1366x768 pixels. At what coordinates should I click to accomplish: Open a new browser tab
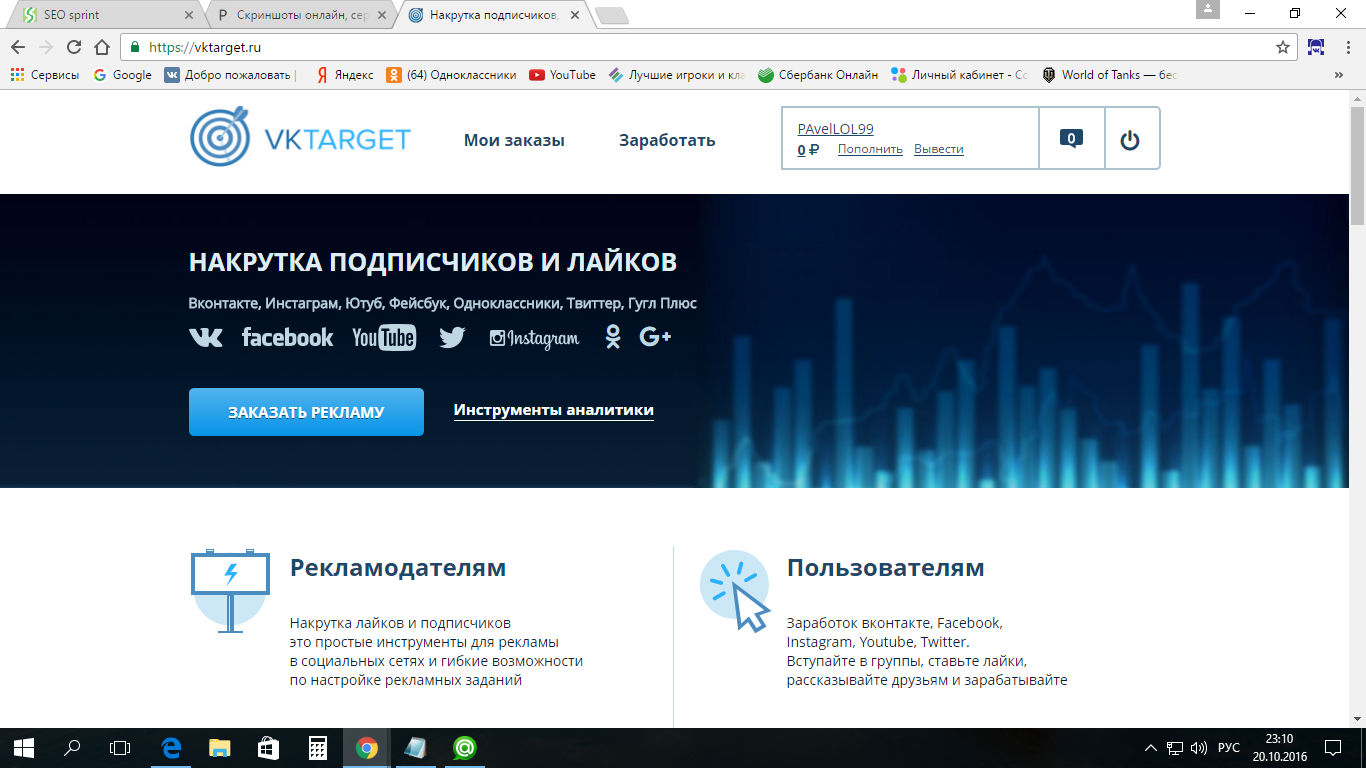click(x=611, y=15)
